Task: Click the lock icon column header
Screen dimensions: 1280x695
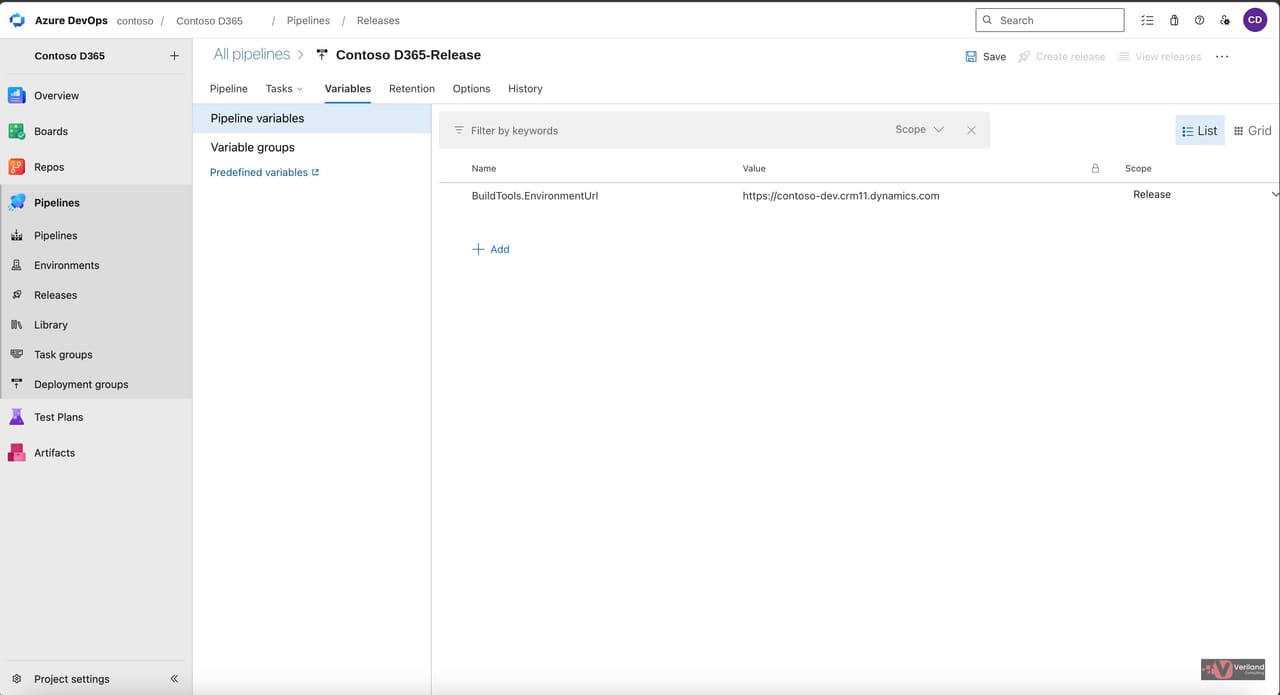Action: point(1095,168)
